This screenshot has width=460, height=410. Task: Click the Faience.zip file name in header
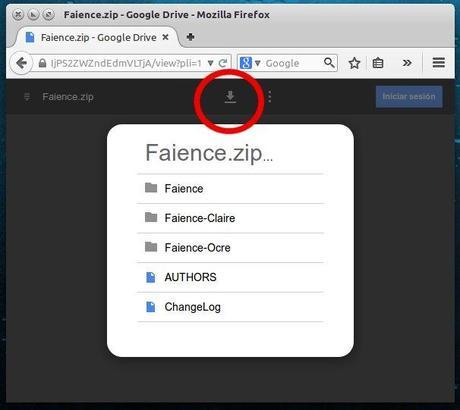coord(68,97)
